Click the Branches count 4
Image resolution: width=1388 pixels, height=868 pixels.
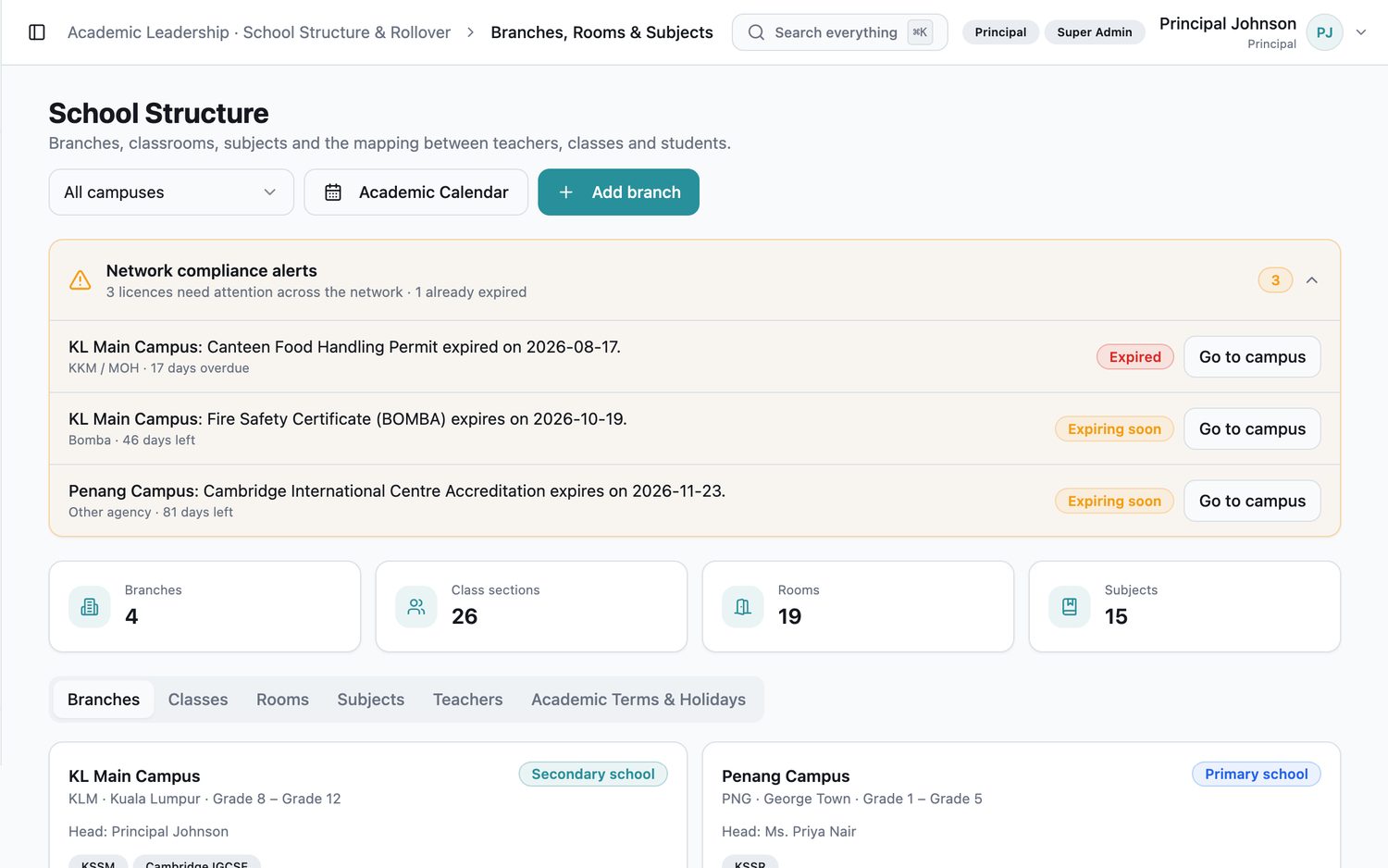131,617
